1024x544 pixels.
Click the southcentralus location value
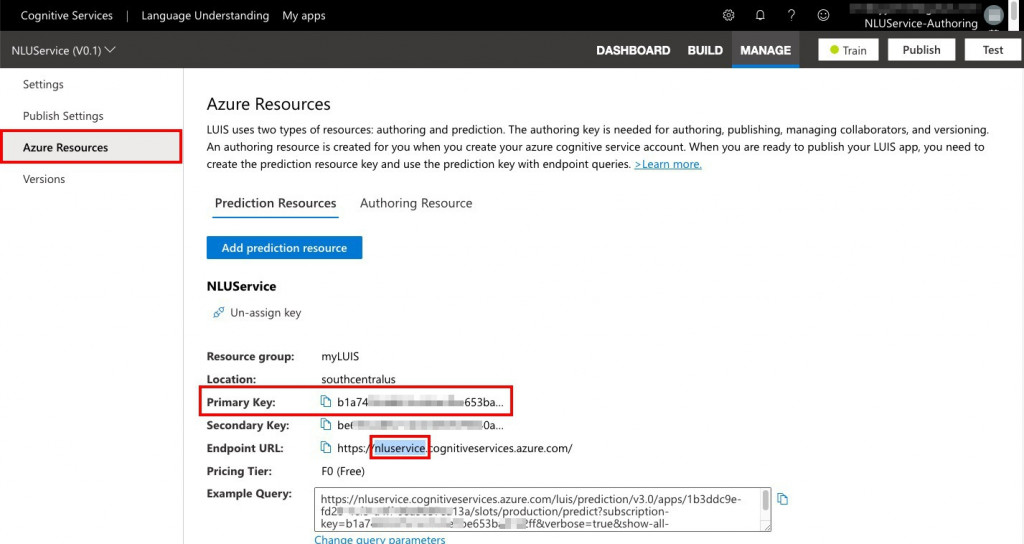click(359, 379)
